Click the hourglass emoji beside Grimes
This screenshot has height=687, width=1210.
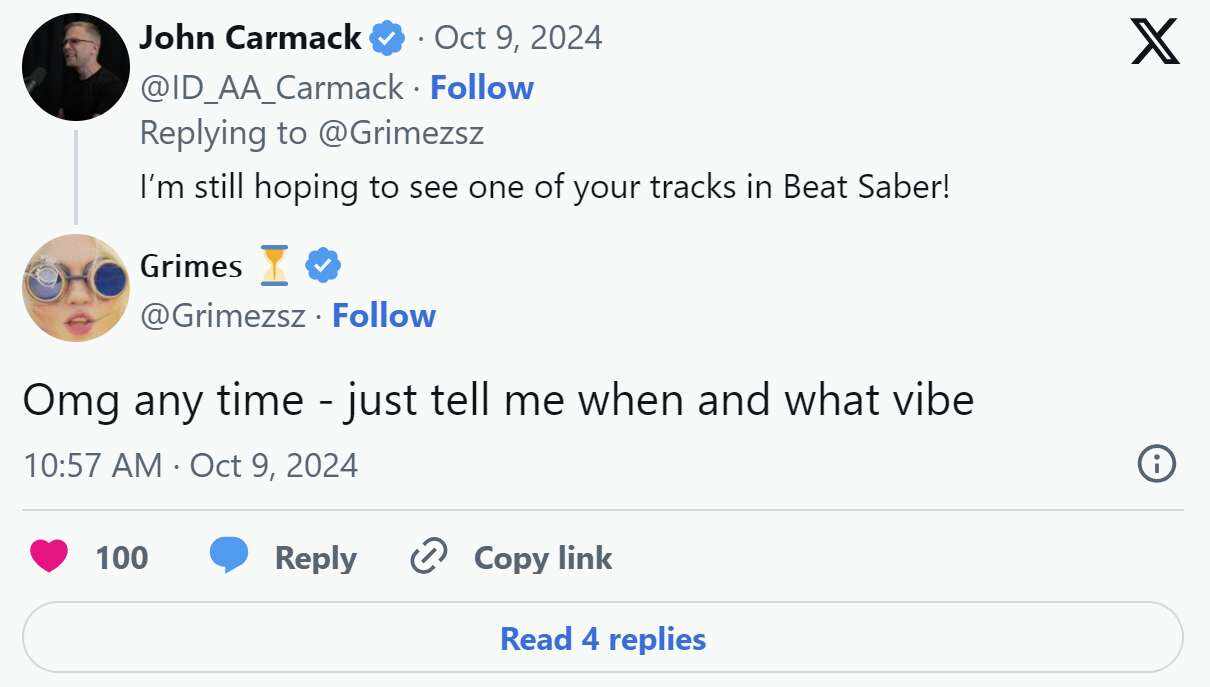pyautogui.click(x=274, y=266)
